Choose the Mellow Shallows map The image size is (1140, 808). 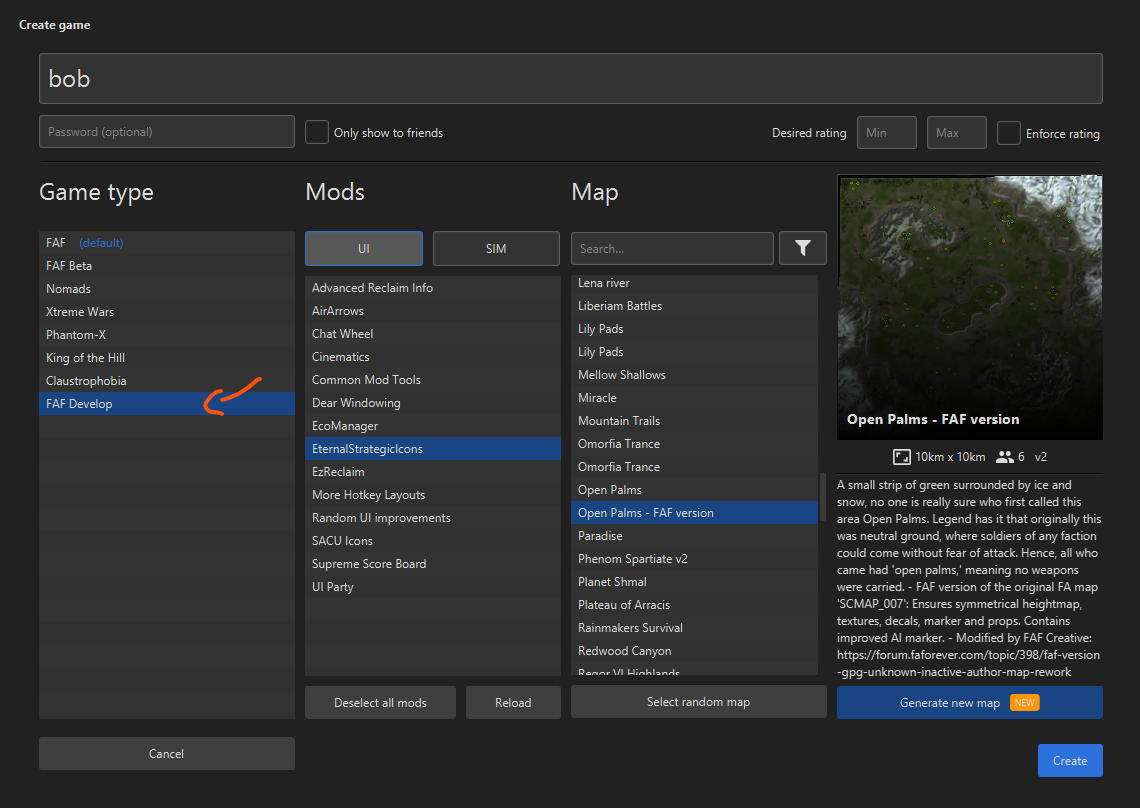click(x=694, y=375)
